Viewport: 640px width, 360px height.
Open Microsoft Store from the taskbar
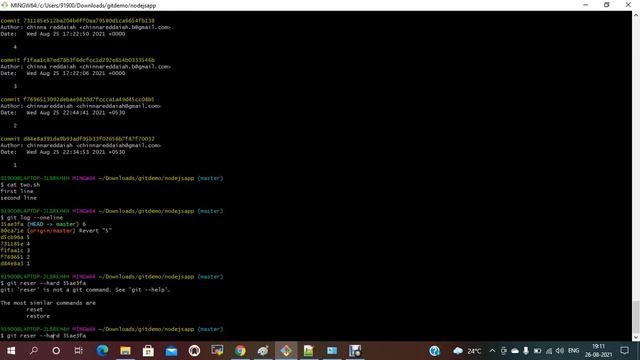tap(148, 351)
